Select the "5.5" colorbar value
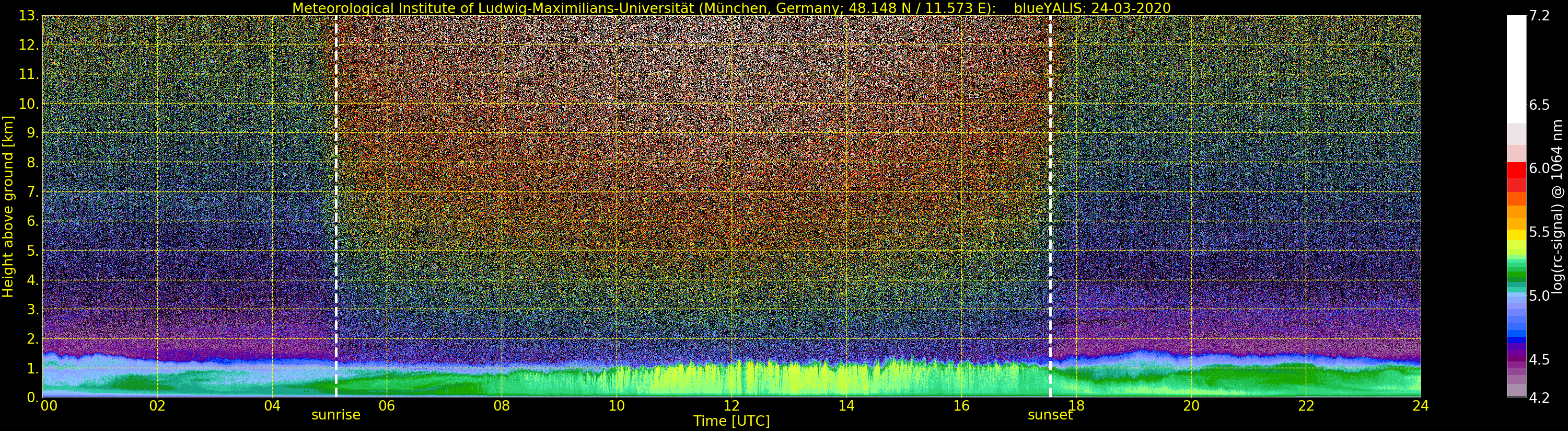Viewport: 1568px width, 431px height. point(1539,232)
